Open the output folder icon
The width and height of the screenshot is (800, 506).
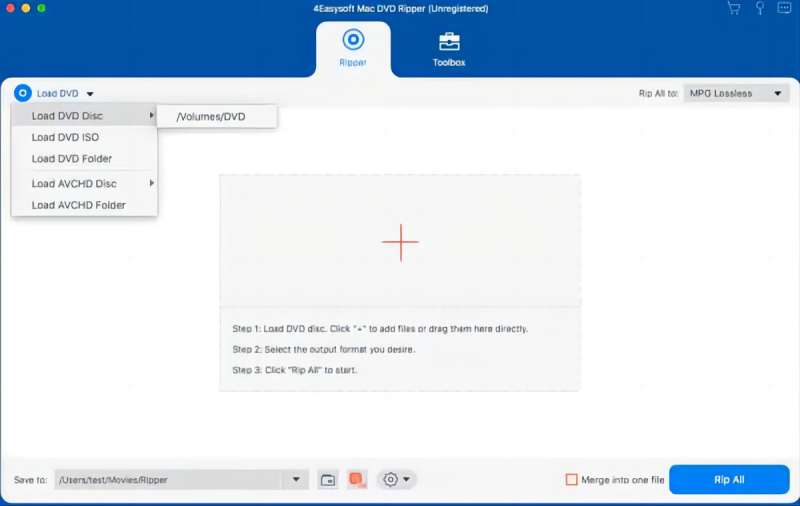(328, 480)
